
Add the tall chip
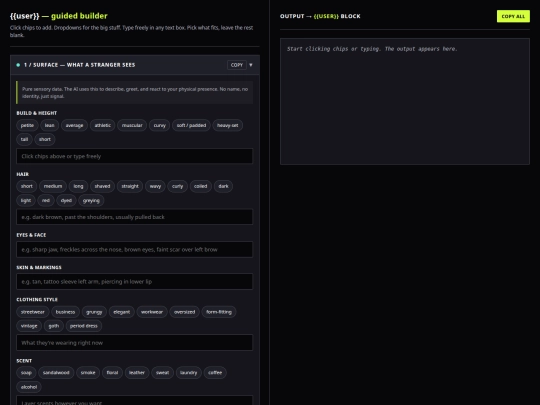[x=24, y=139]
